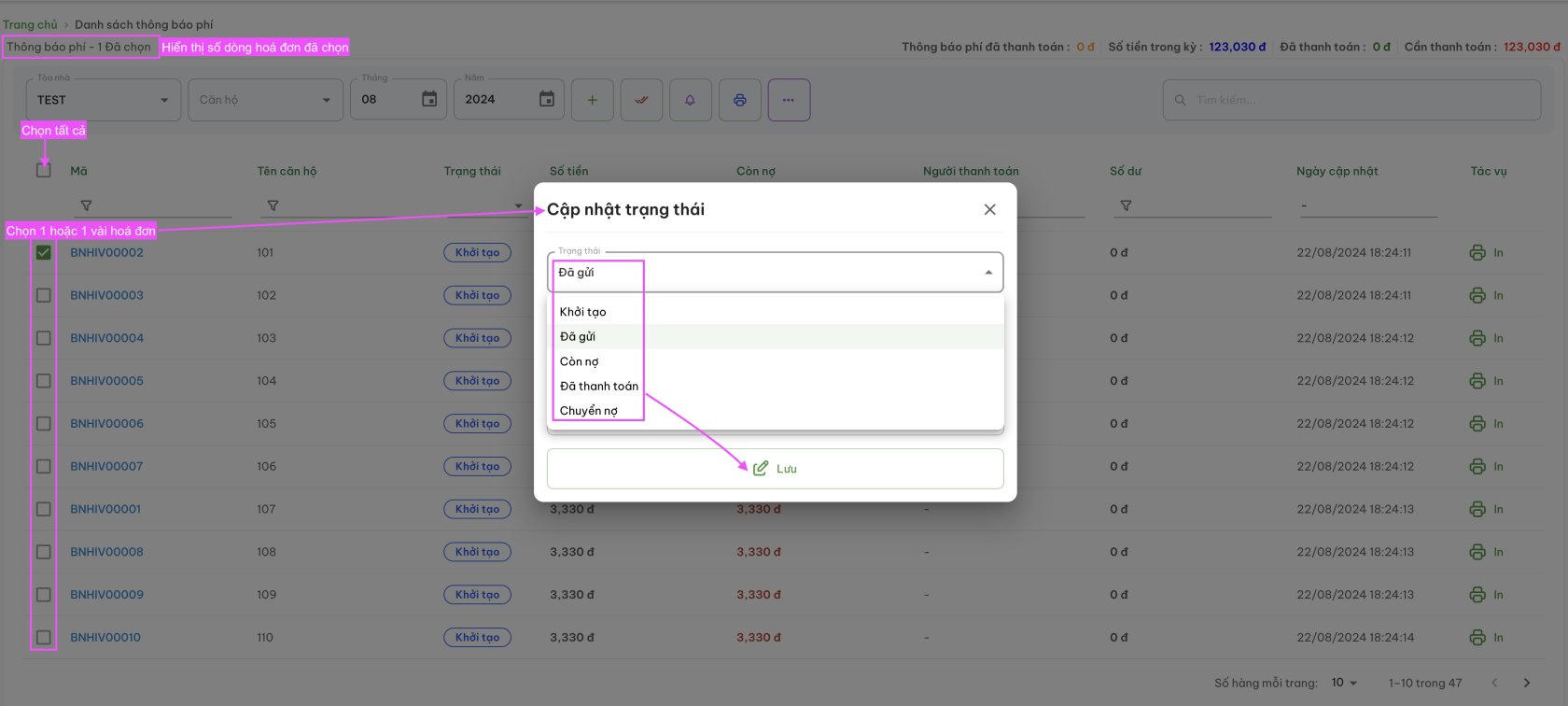Viewport: 1568px width, 706px height.
Task: Open the calendar icon in Tháng field
Action: (429, 99)
